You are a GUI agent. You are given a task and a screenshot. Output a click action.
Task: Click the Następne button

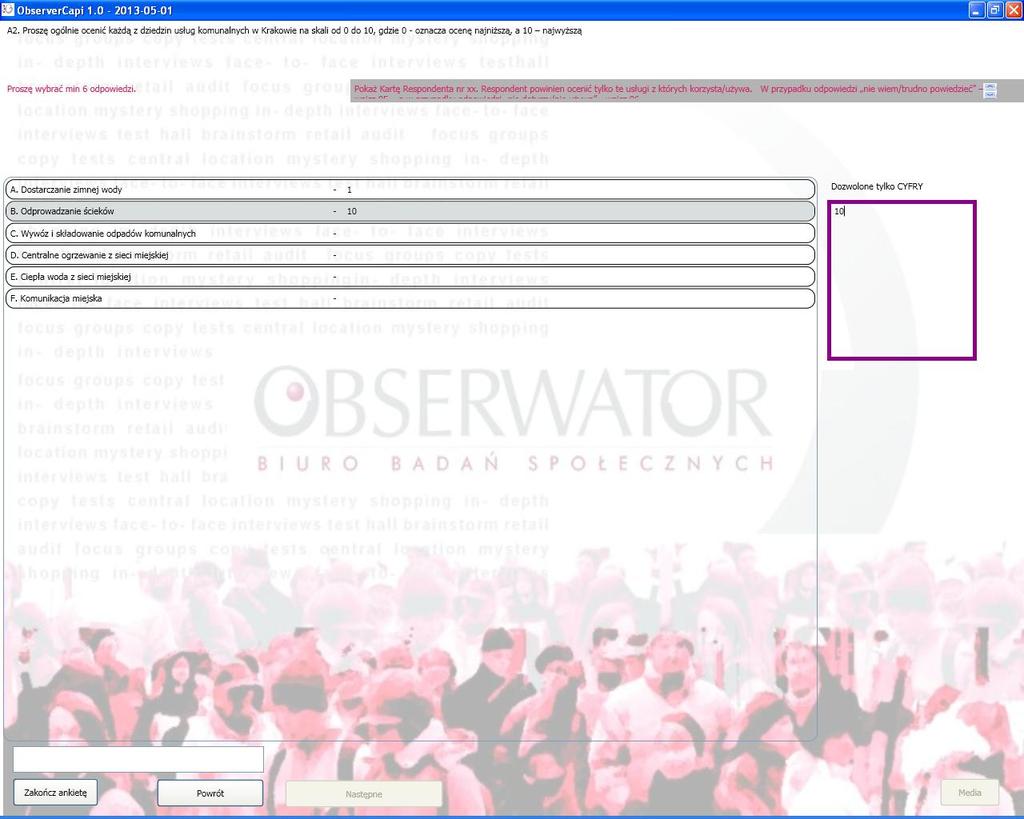364,794
